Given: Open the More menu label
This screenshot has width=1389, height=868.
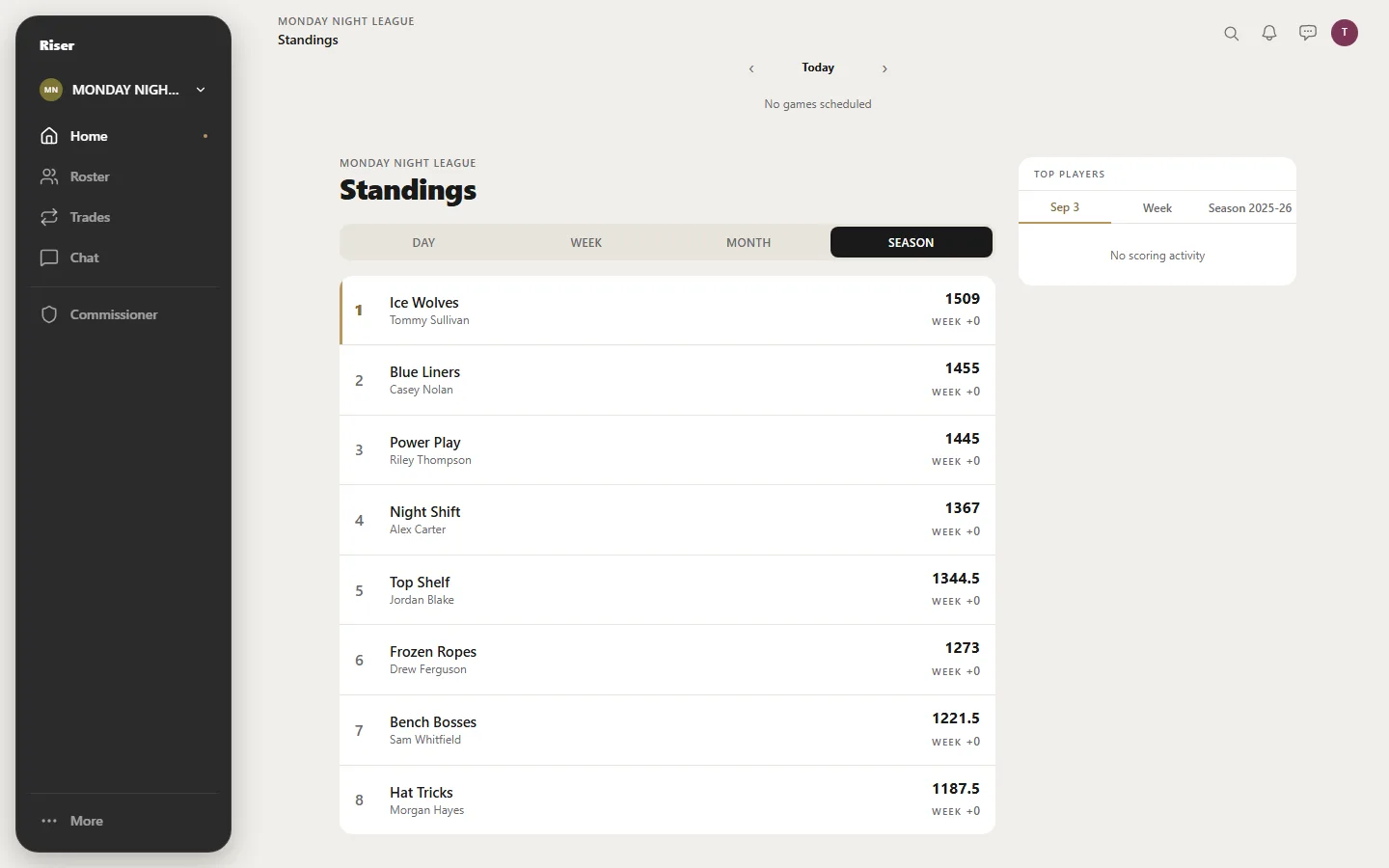Looking at the screenshot, I should pyautogui.click(x=87, y=821).
